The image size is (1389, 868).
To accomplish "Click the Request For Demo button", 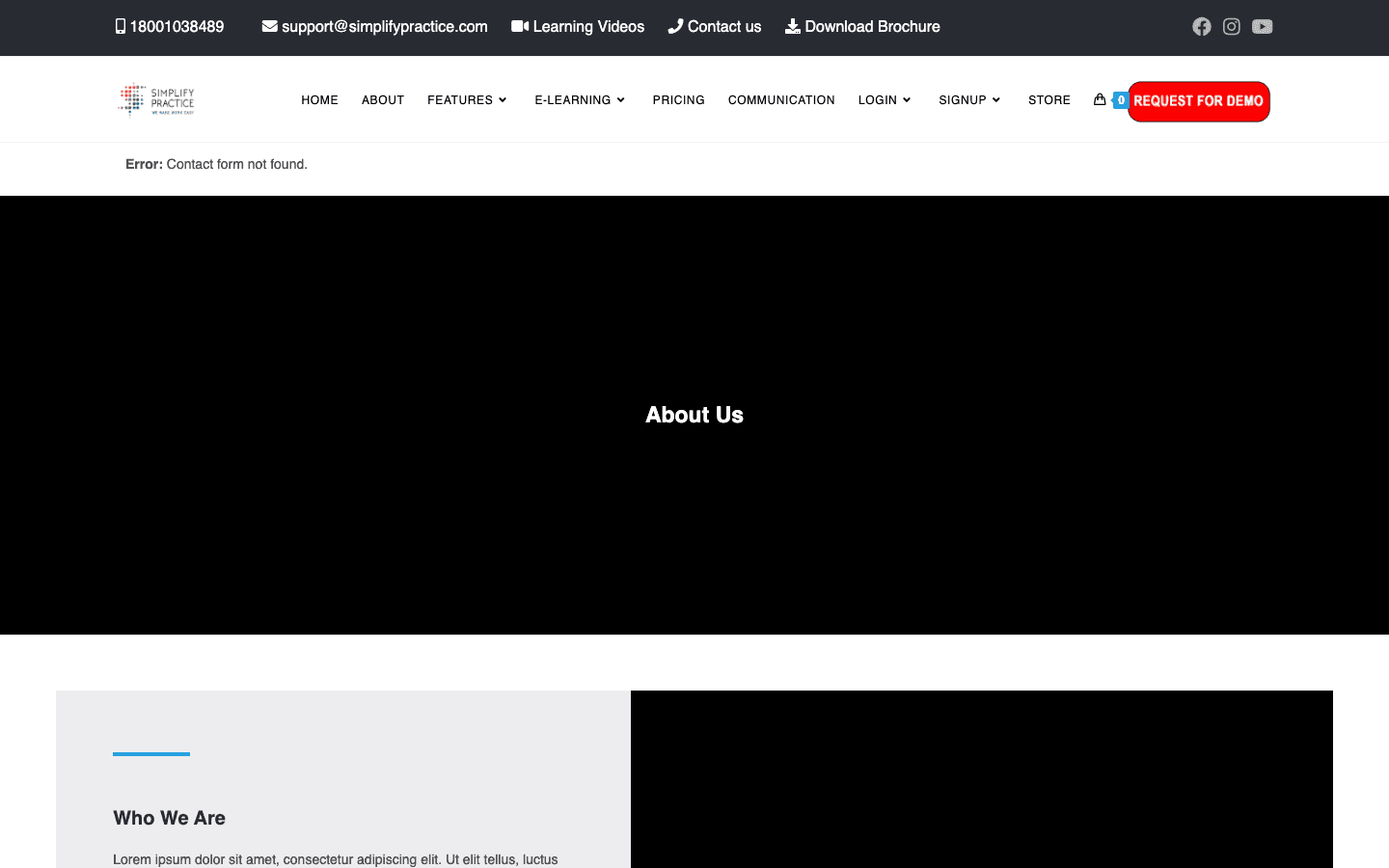I will click(x=1199, y=101).
